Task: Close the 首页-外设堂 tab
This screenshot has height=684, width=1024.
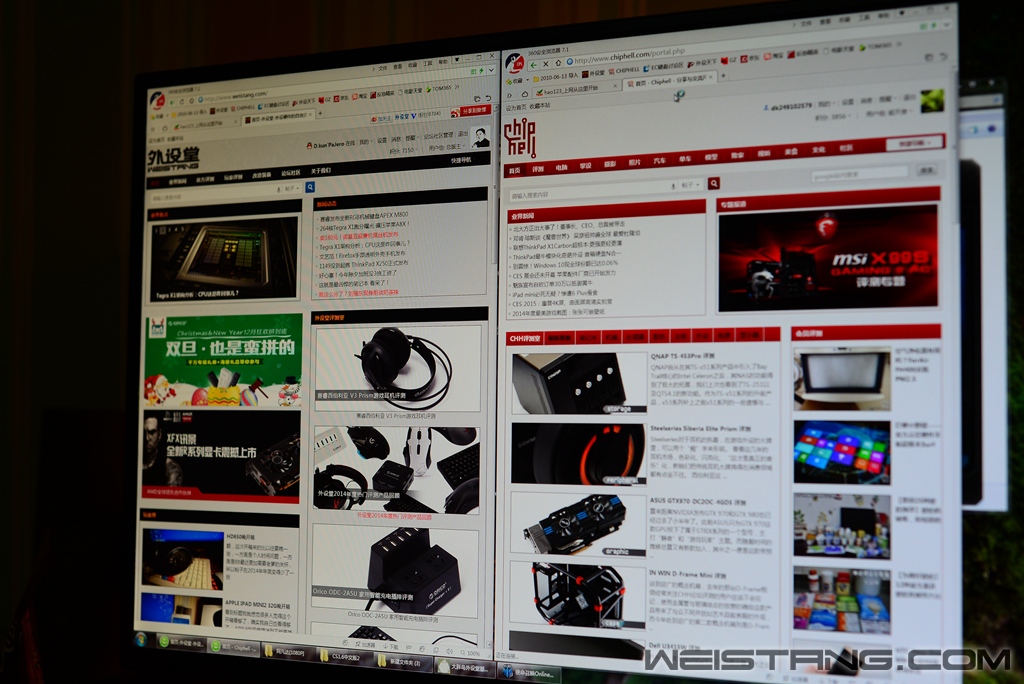Action: [311, 114]
